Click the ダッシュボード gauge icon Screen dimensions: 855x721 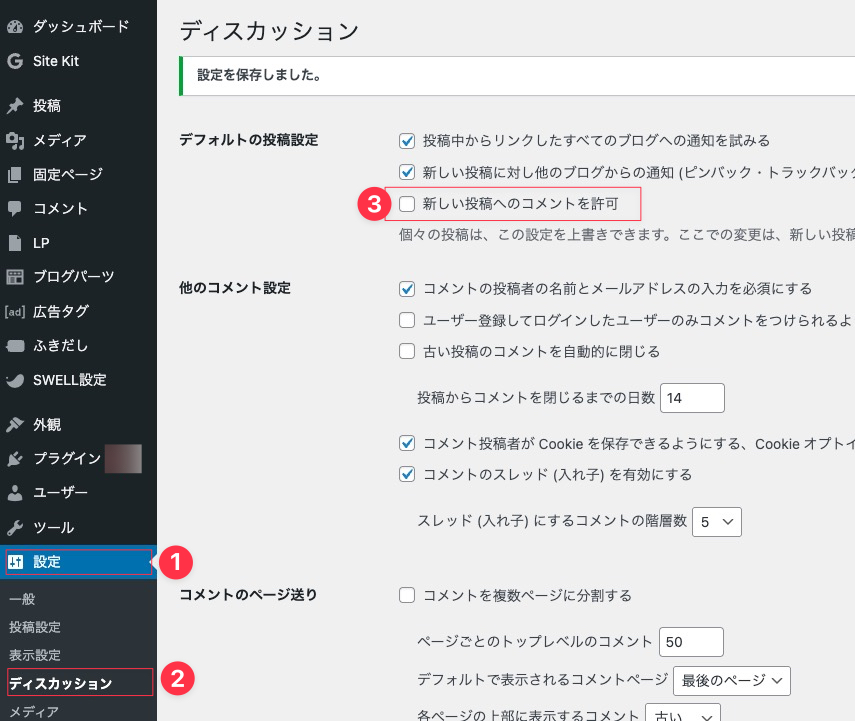click(x=15, y=27)
